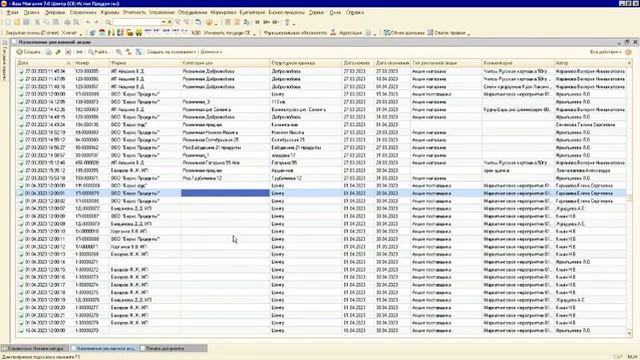Click the mark-for-deletion icon in list toolbar
Viewport: 640px width, 360px height.
(68, 52)
